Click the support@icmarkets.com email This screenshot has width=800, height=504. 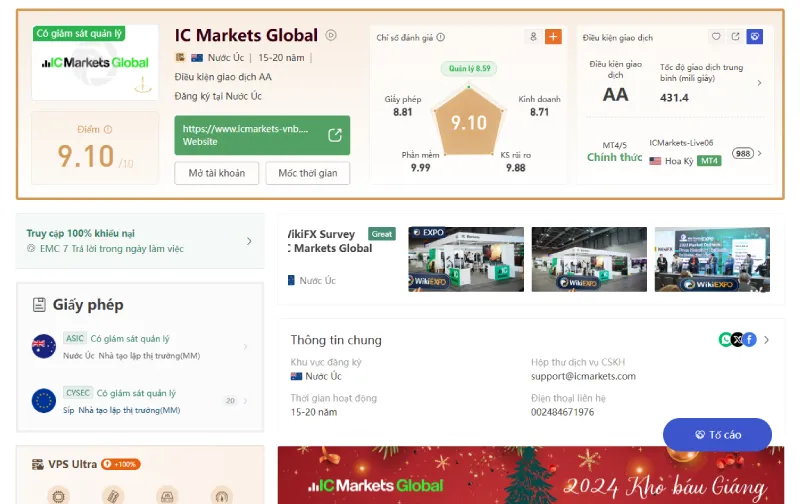(x=583, y=376)
